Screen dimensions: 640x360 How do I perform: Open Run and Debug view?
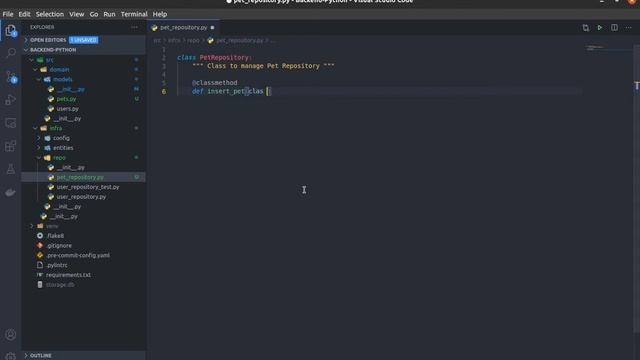(x=11, y=100)
